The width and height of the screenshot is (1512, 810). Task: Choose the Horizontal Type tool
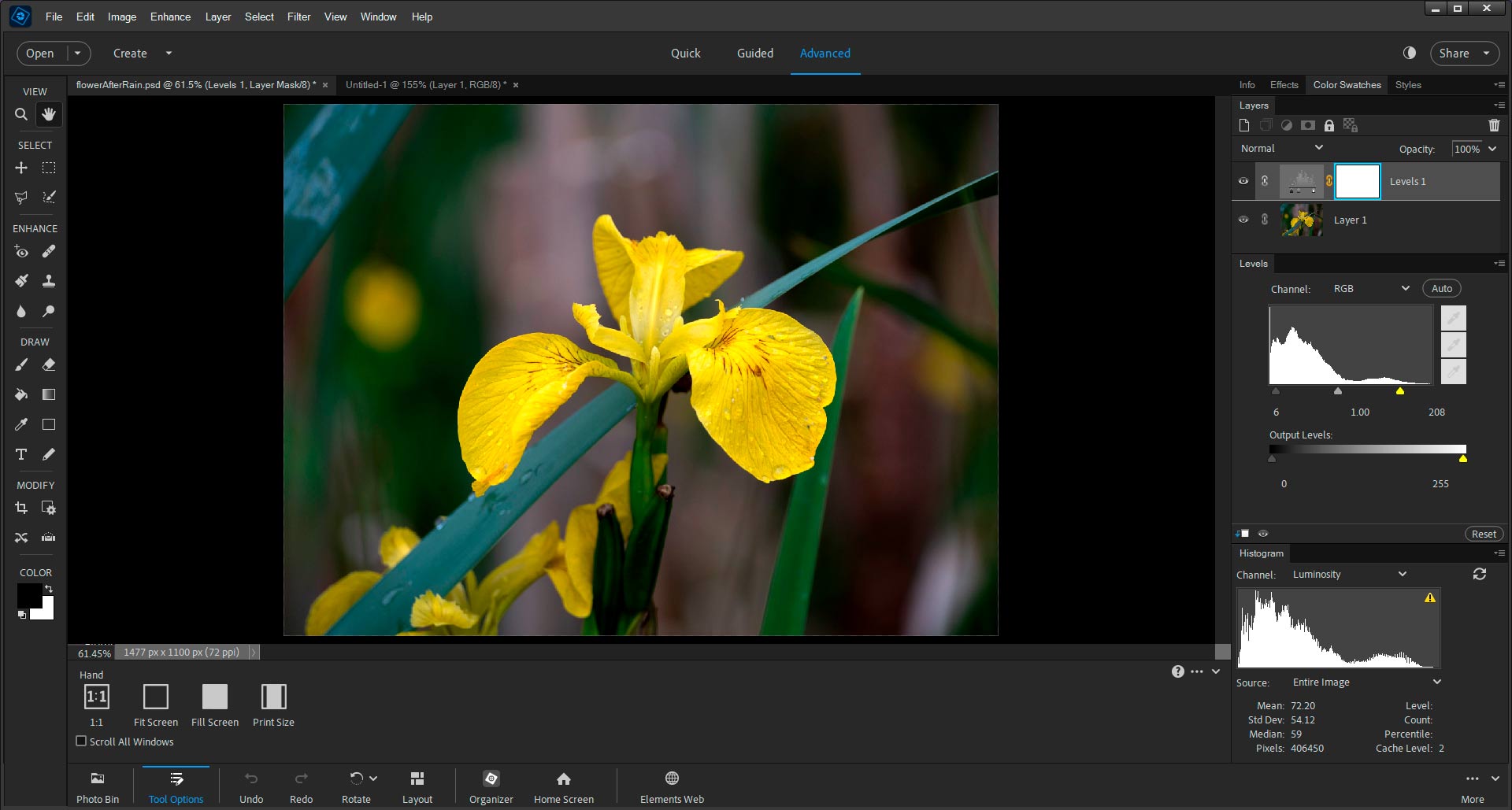click(21, 454)
